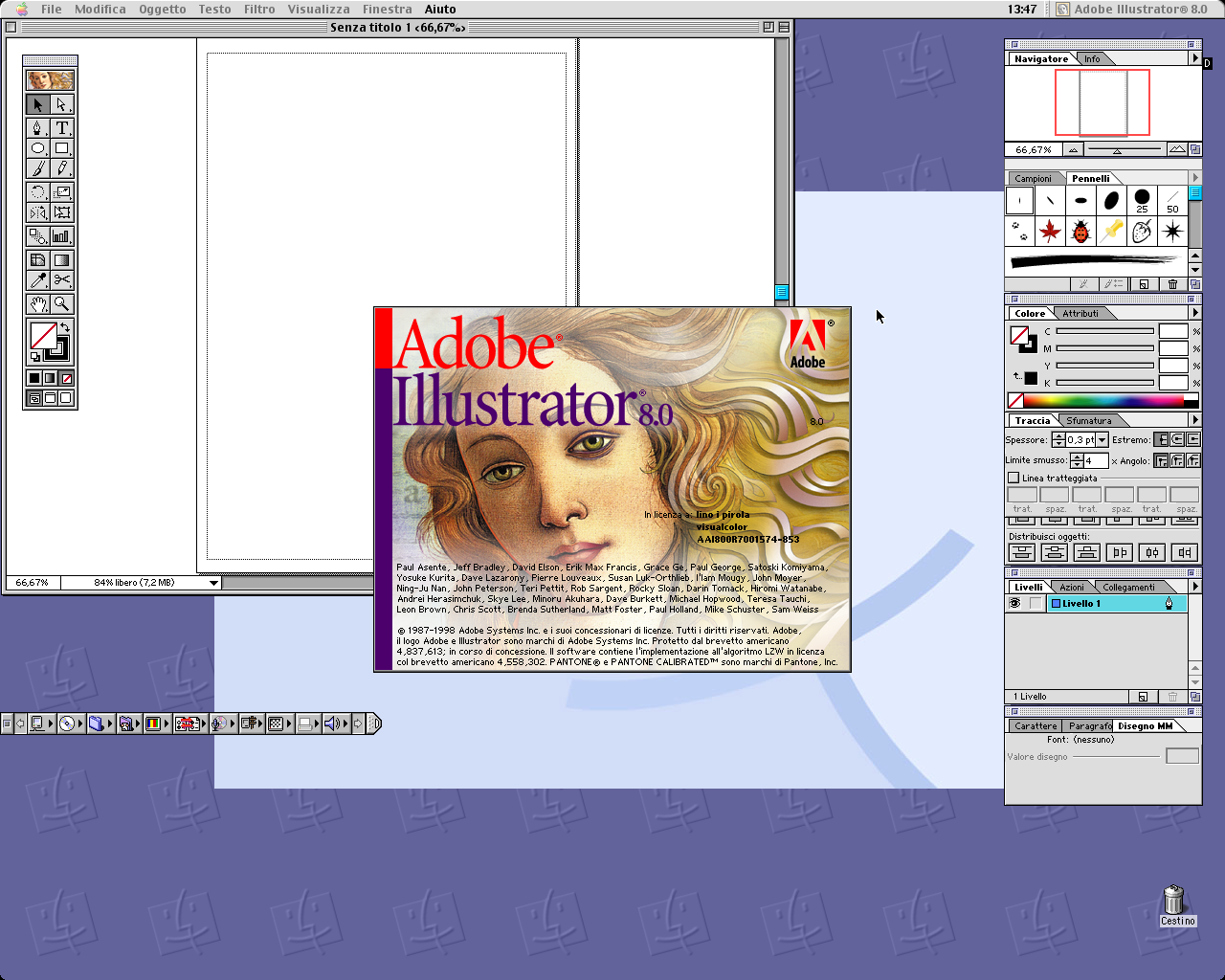Screen dimensions: 1225x980
Task: Select the Ellipse tool
Action: click(38, 148)
